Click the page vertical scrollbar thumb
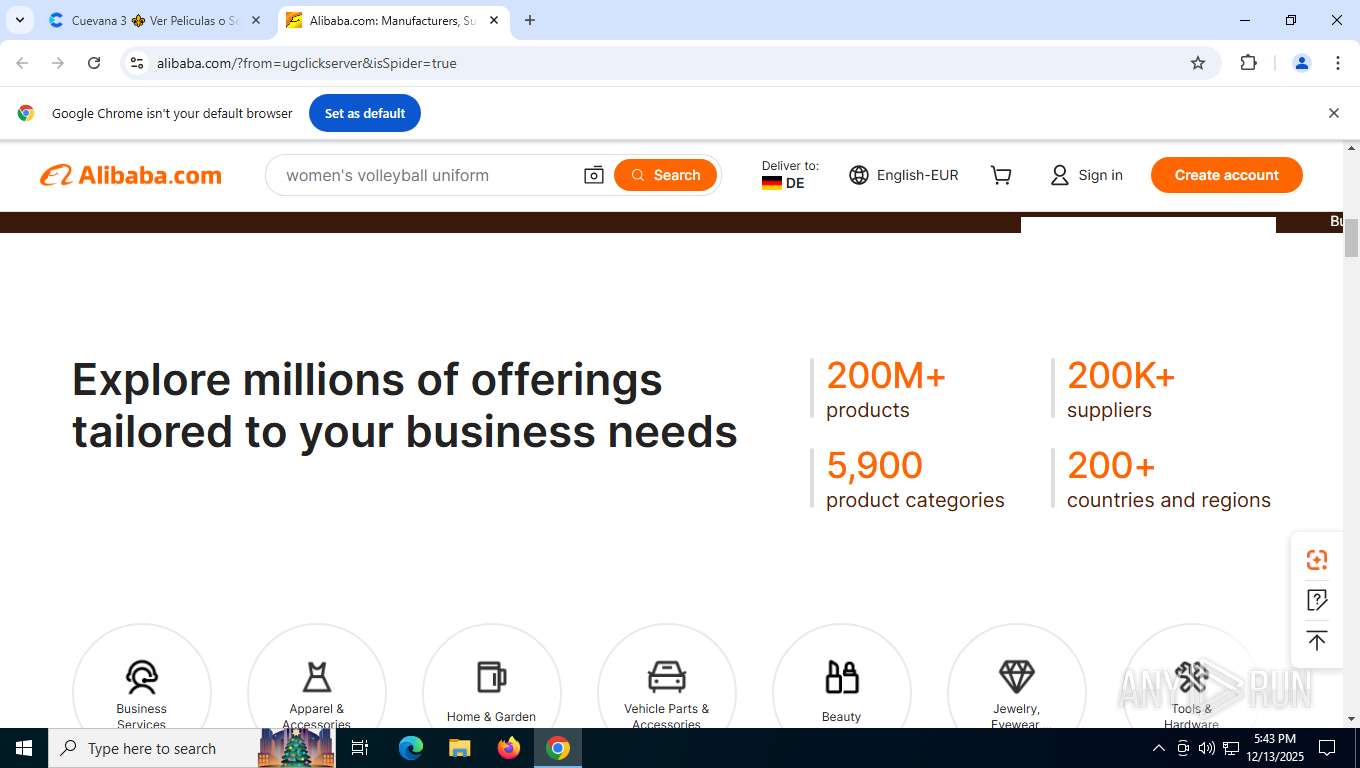Viewport: 1360px width, 768px height. tap(1351, 237)
